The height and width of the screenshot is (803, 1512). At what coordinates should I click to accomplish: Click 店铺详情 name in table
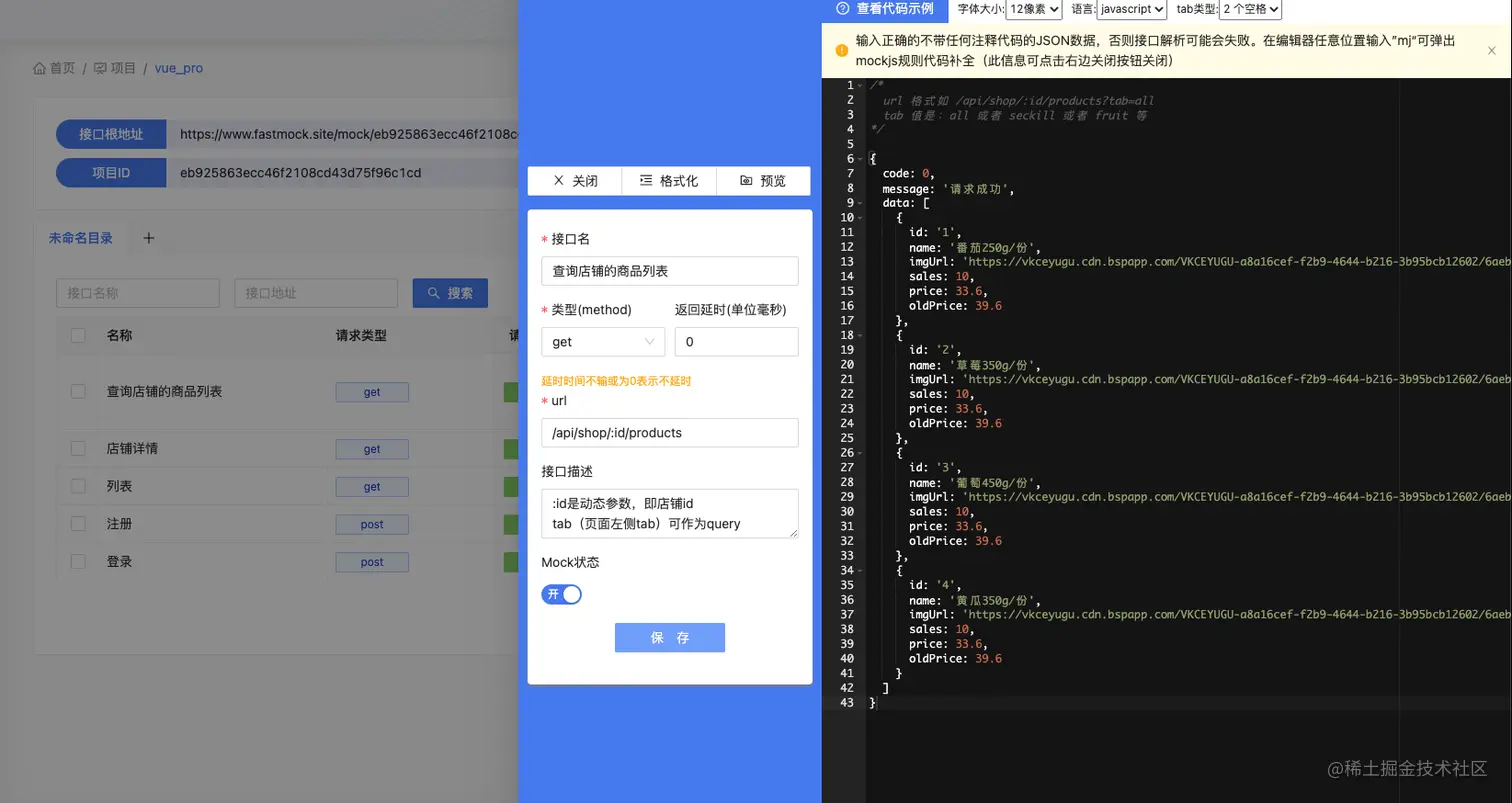click(x=132, y=448)
